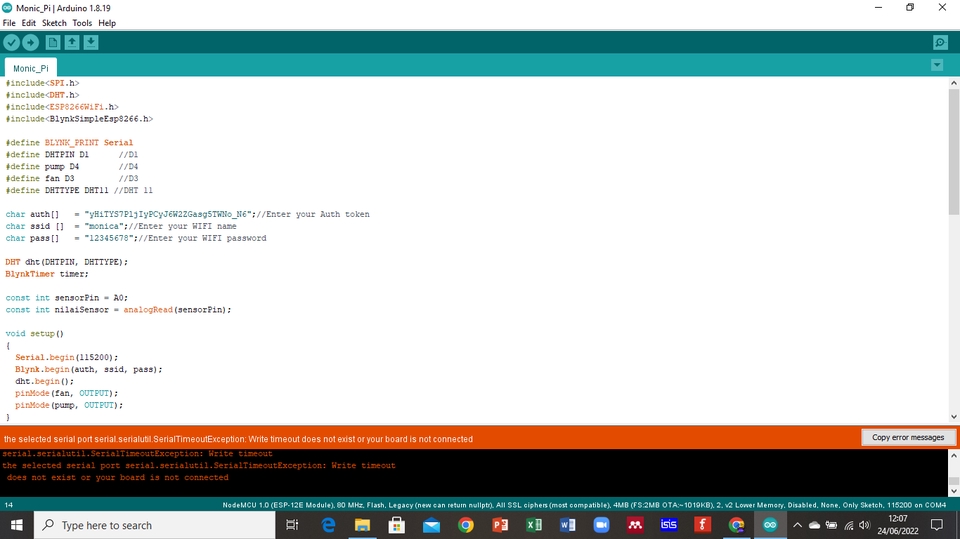Open Zoom from the taskbar
This screenshot has height=539, width=960.
[x=602, y=525]
